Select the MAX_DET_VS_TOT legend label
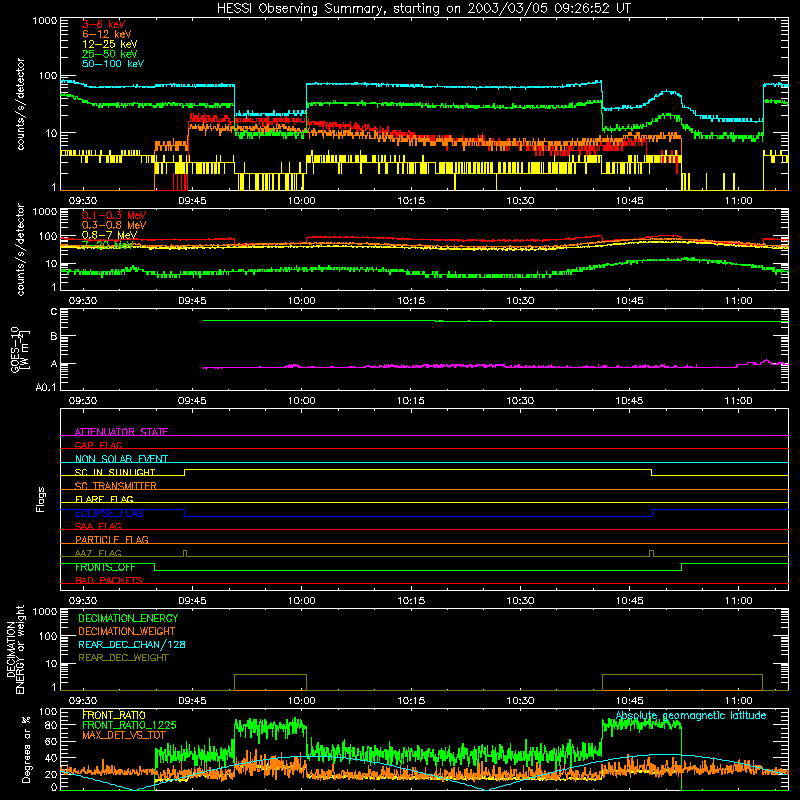Viewport: 800px width, 800px height. point(123,735)
